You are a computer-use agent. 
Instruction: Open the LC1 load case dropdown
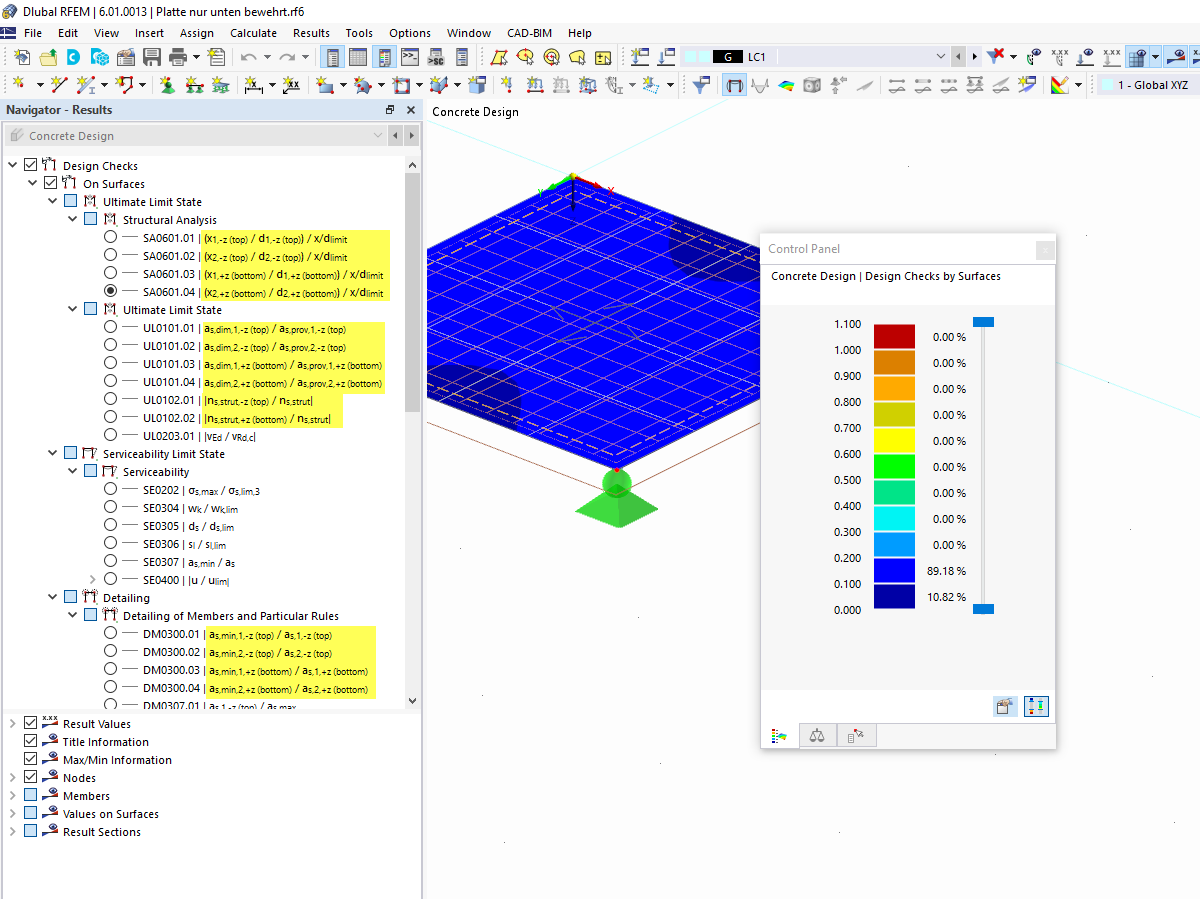pos(940,57)
